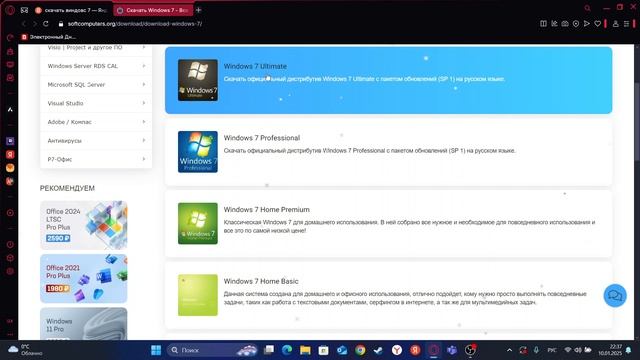Expand the Р7-Офис category arrow
Image resolution: width=640 pixels, height=360 pixels.
point(144,159)
